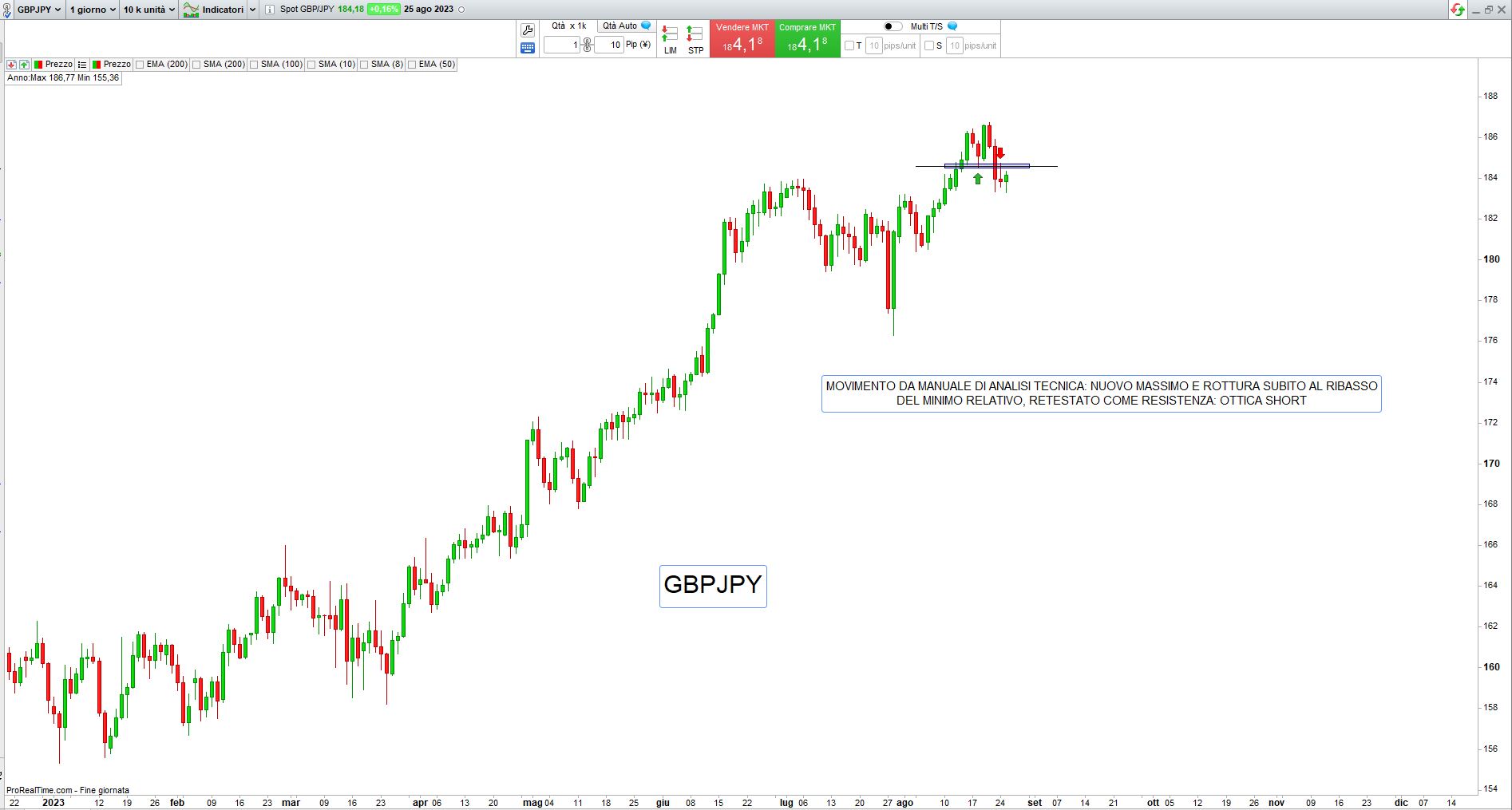Open the wrench settings icon
This screenshot has width=1512, height=810.
click(527, 30)
